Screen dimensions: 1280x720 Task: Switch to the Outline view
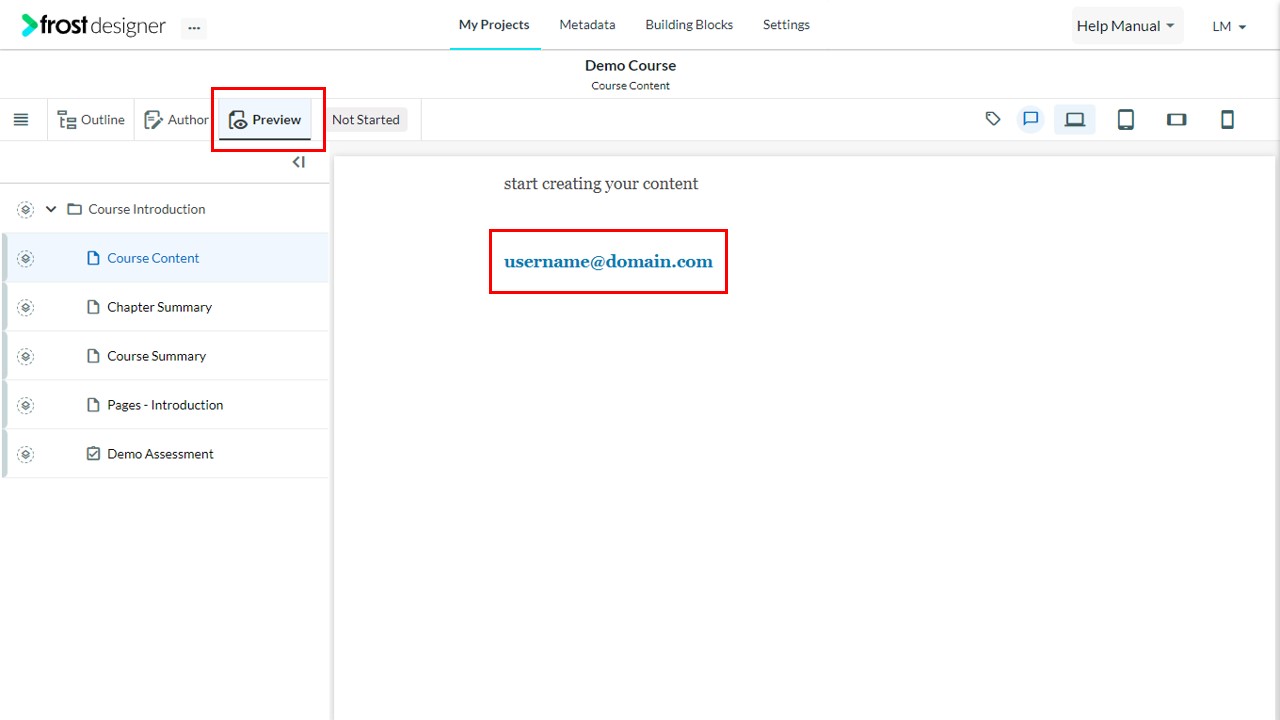[x=91, y=120]
